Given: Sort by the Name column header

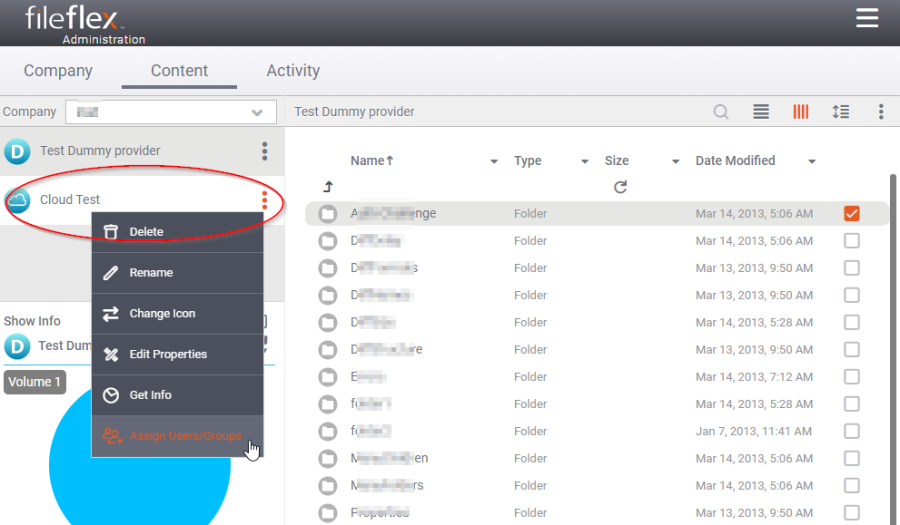Looking at the screenshot, I should point(372,161).
